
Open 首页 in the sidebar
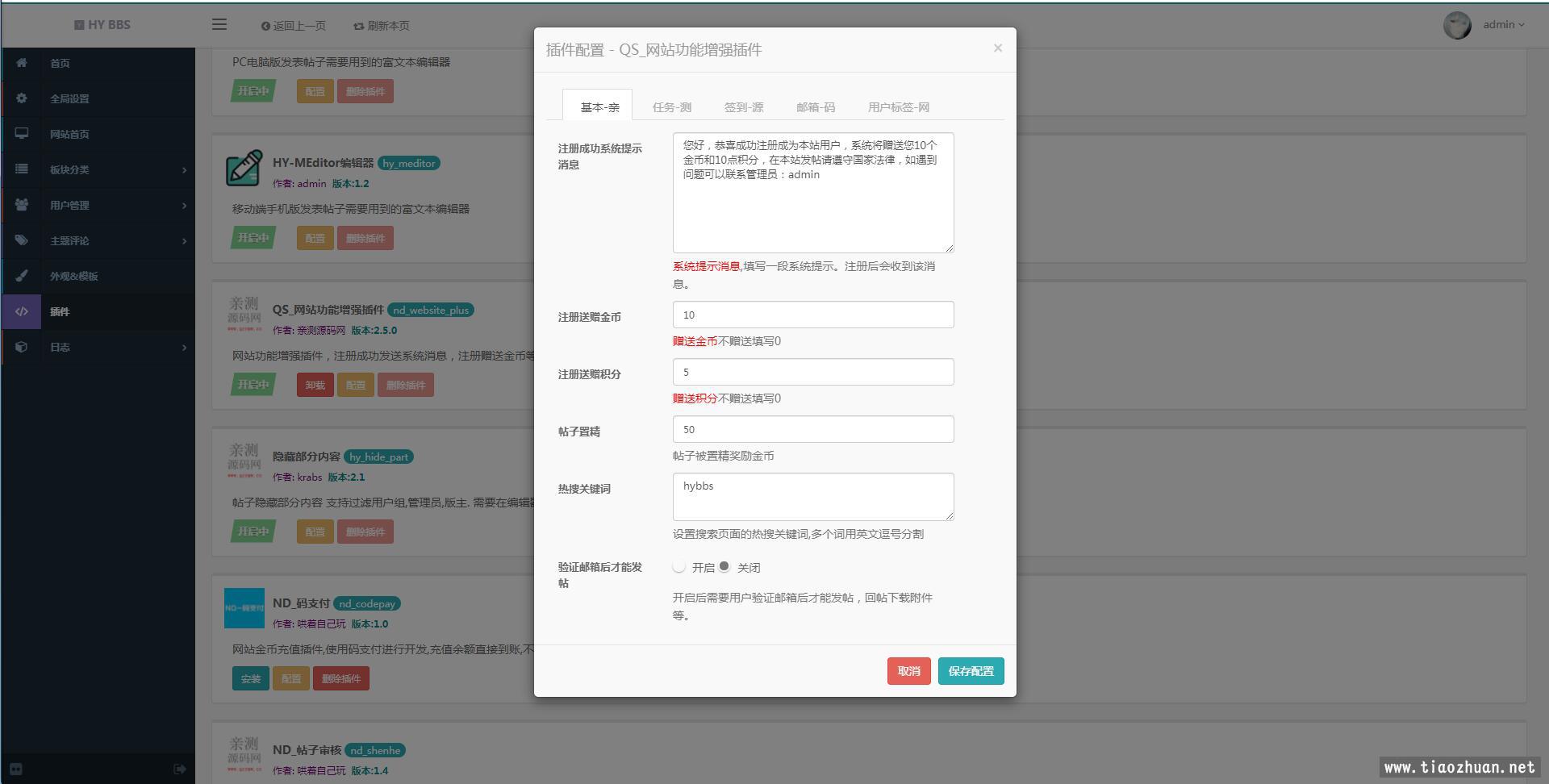tap(60, 63)
